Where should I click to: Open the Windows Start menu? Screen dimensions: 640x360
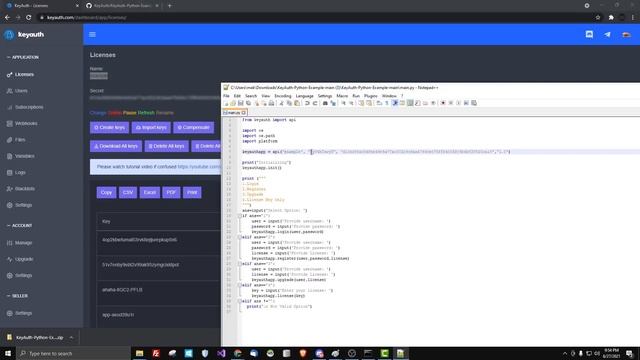pos(7,353)
